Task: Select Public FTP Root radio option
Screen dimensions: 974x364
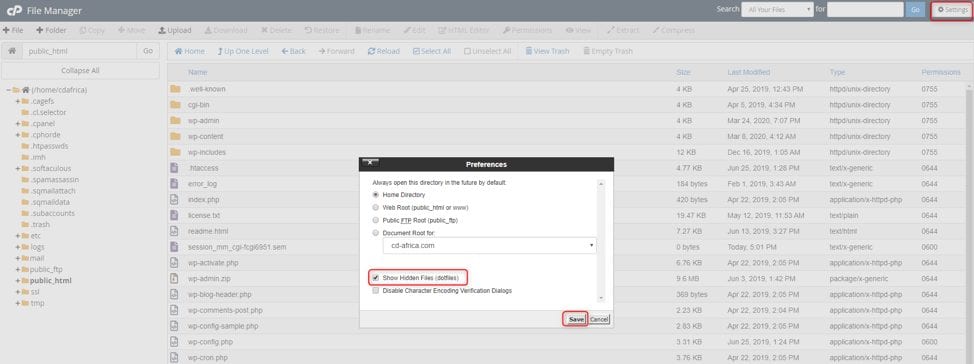Action: (x=375, y=221)
